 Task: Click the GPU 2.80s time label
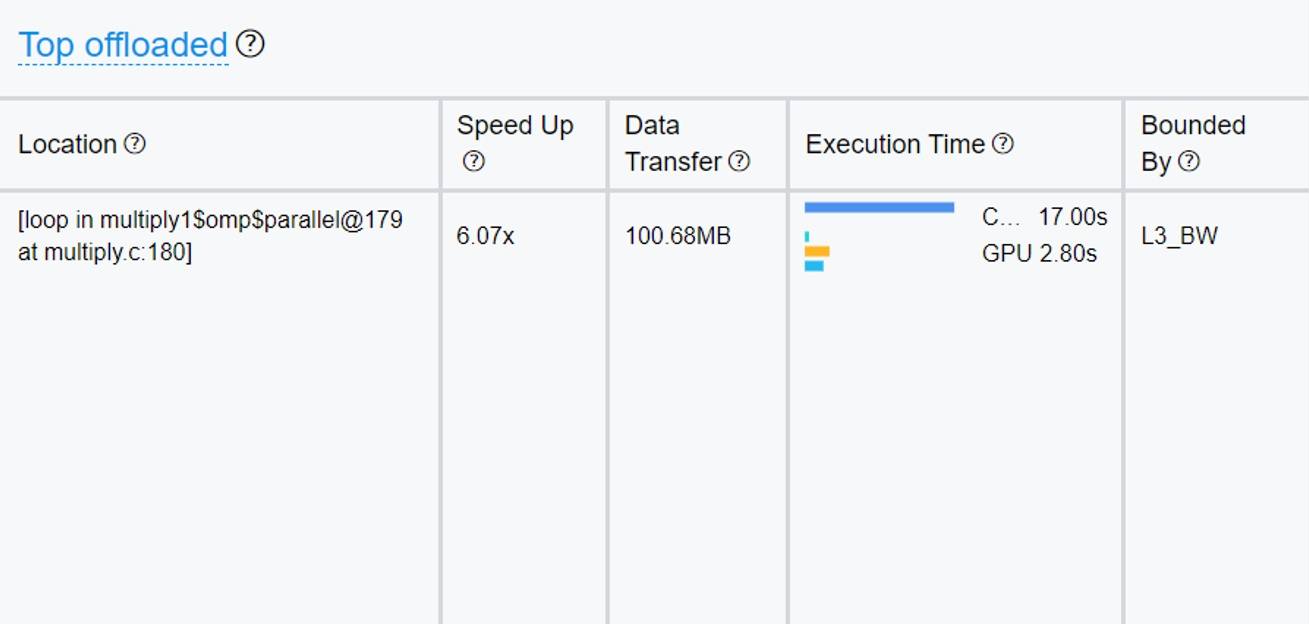[x=1039, y=254]
